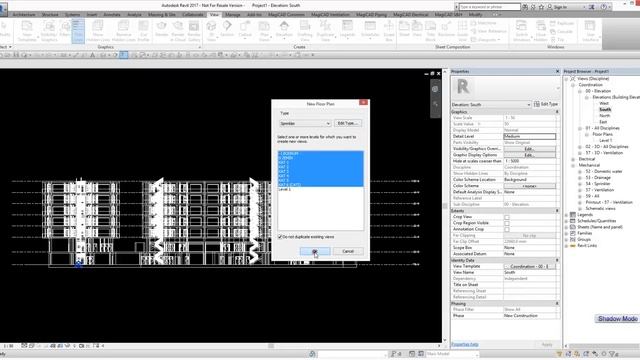Screen dimensions: 640x360
Task: Open the Manage ribbon tab
Action: [x=233, y=15]
